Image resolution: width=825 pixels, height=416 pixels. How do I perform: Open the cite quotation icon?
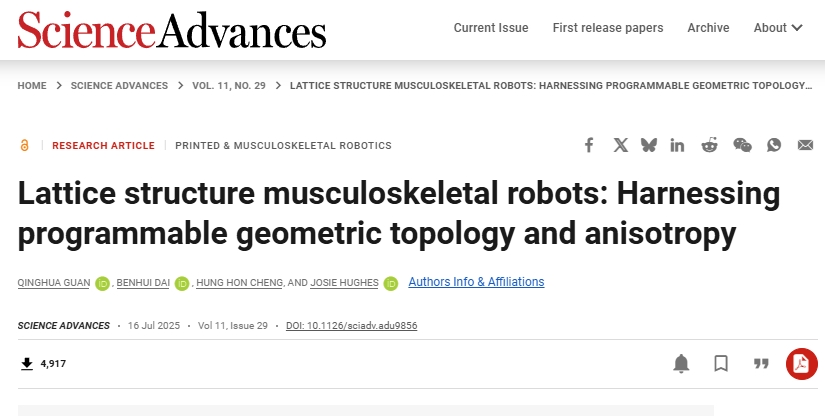pos(761,363)
